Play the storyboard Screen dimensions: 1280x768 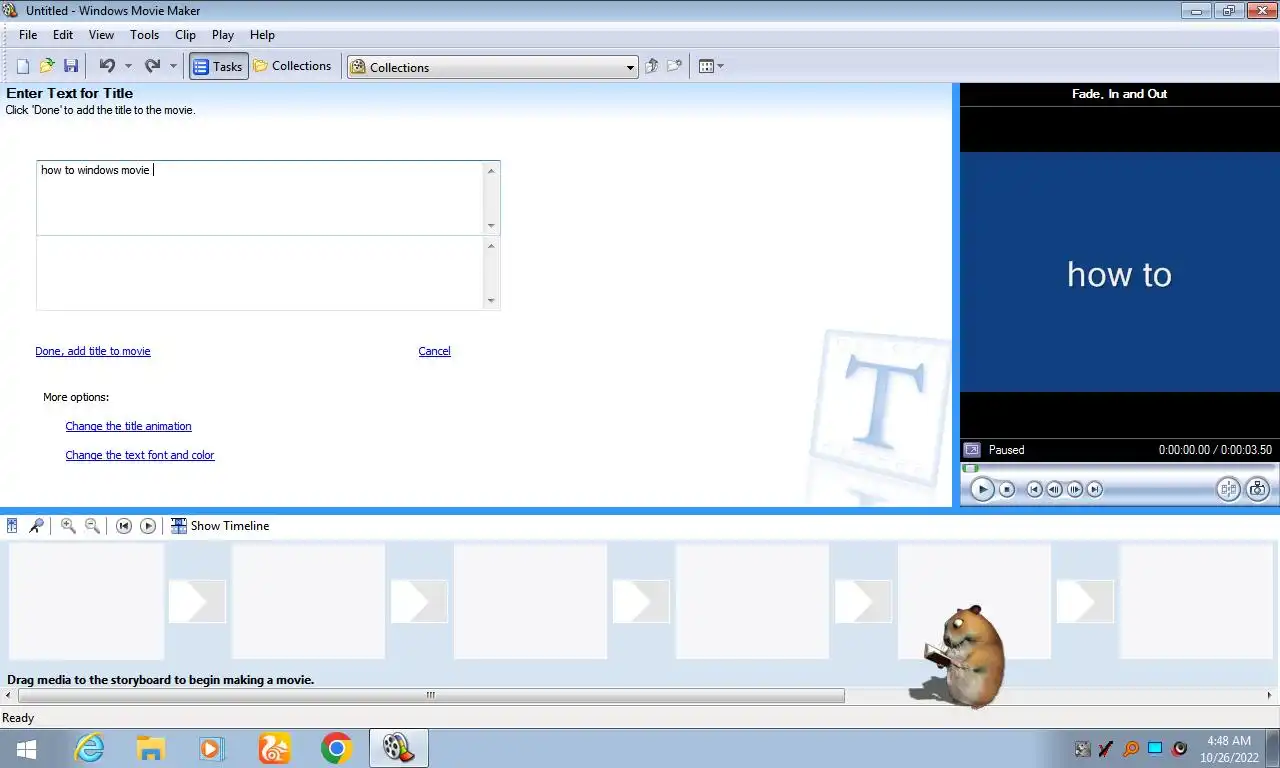(148, 526)
